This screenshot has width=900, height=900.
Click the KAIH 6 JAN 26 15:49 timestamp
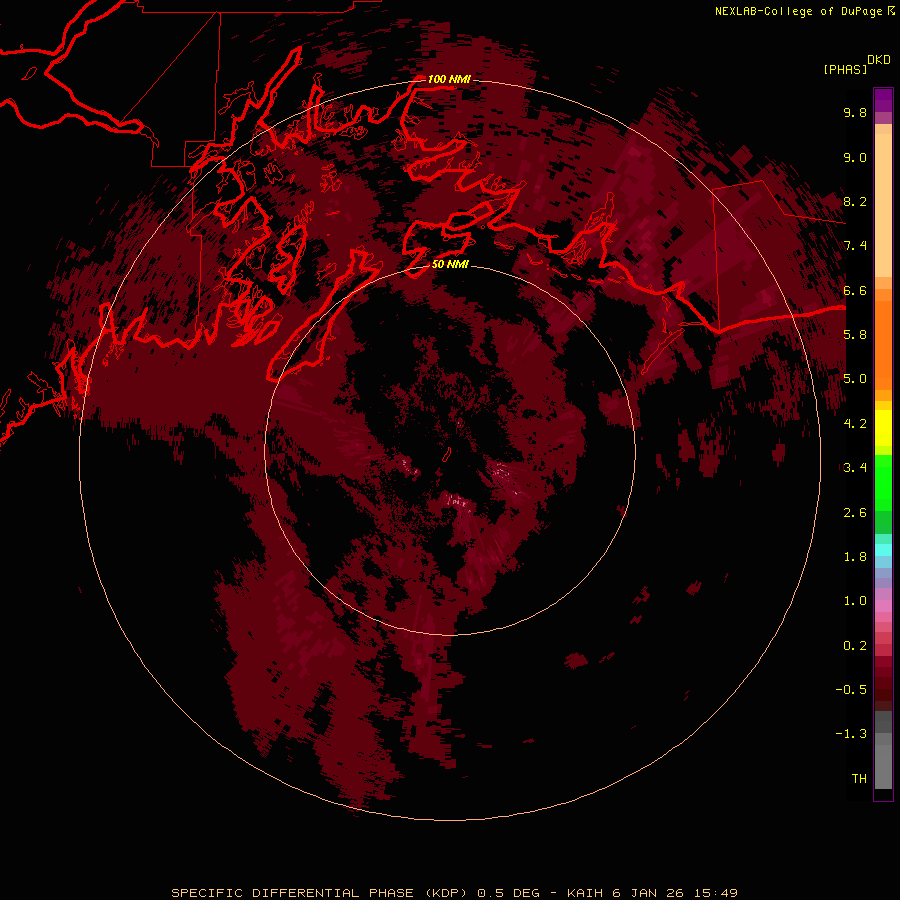pyautogui.click(x=652, y=893)
